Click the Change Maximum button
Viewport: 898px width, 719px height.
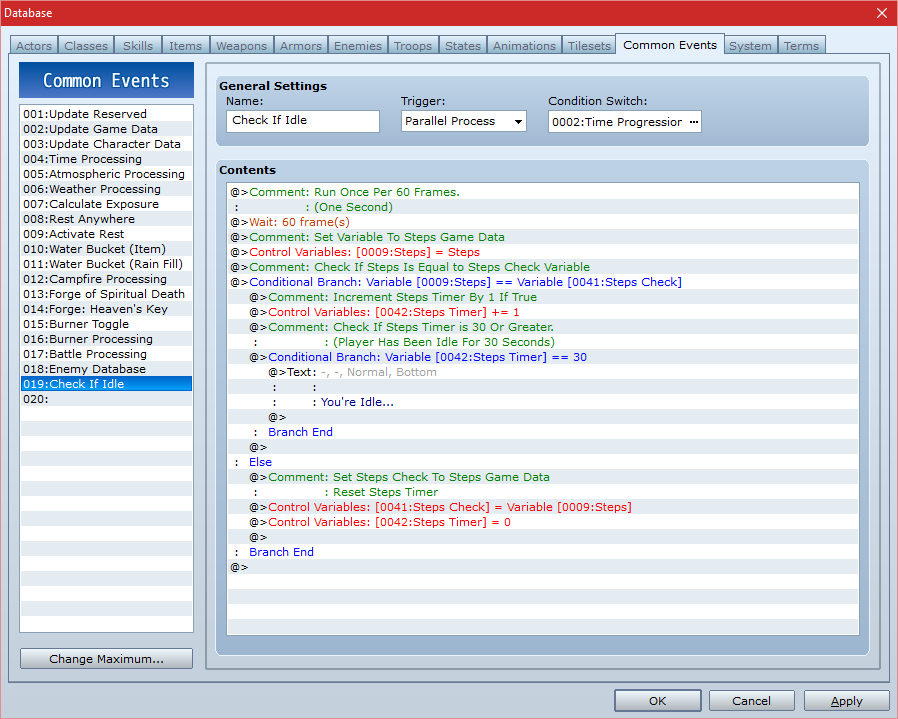pos(107,659)
